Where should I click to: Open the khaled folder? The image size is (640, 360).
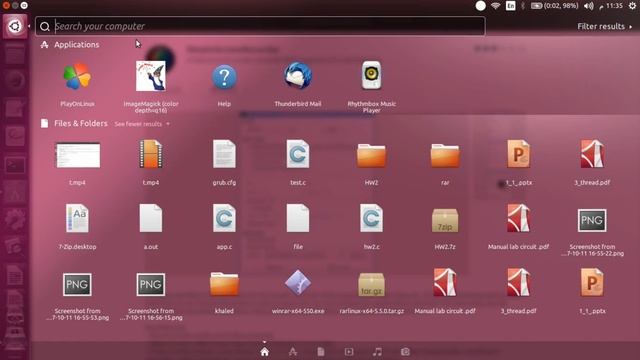[x=224, y=284]
